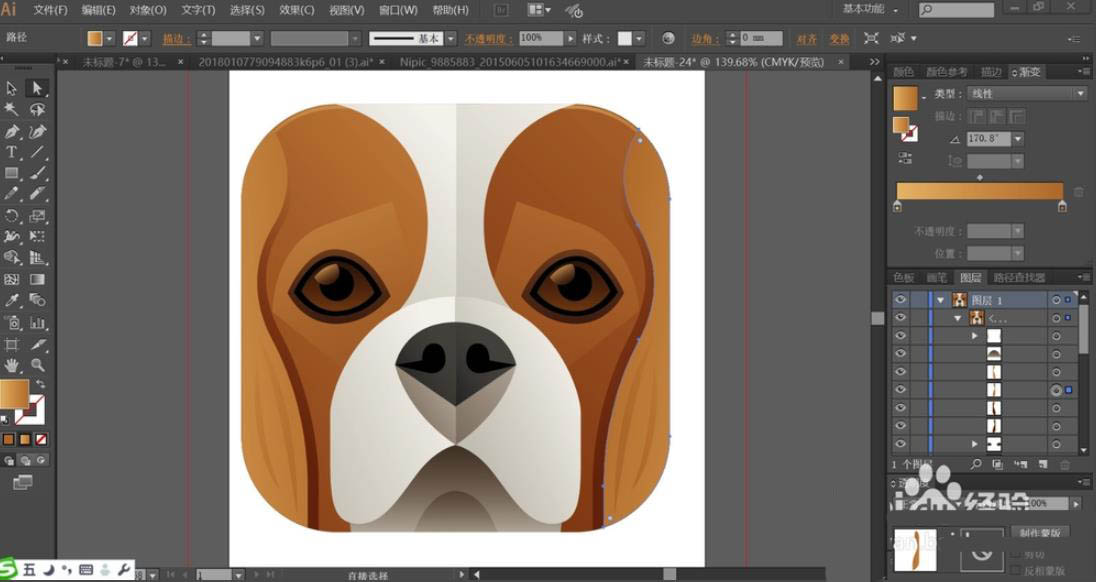Set fill to None in toolbox

[x=41, y=439]
